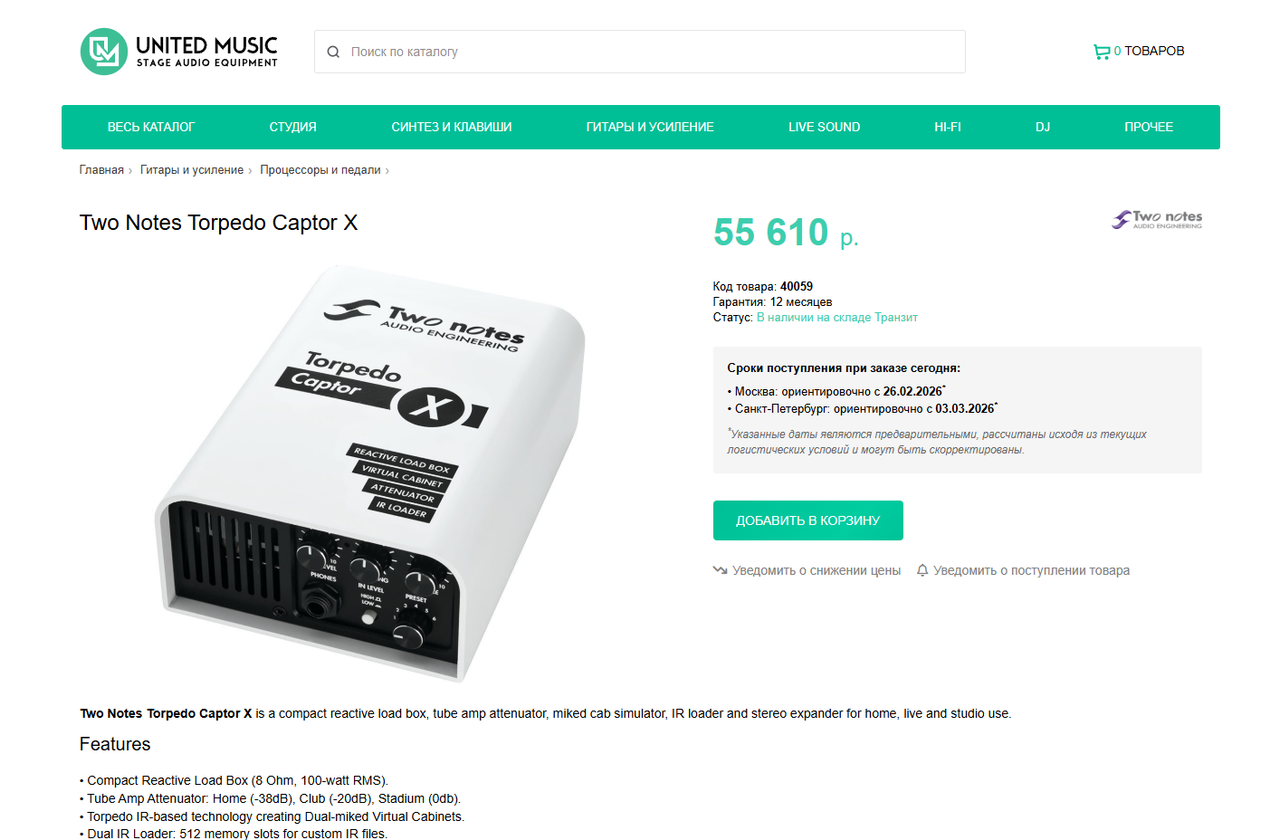Focus the catalog search field

[640, 52]
